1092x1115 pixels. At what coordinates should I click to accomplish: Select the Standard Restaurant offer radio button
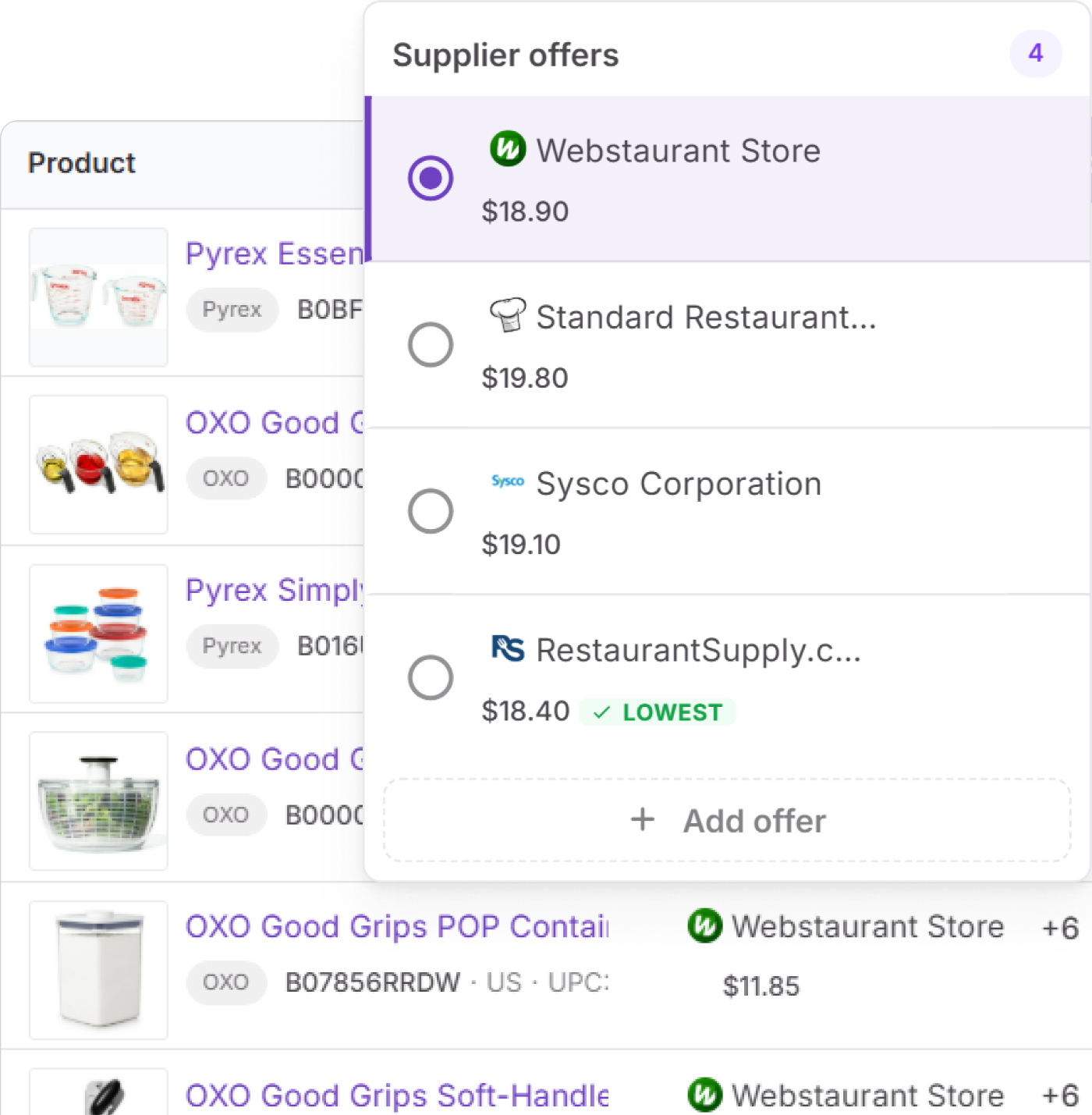[431, 344]
